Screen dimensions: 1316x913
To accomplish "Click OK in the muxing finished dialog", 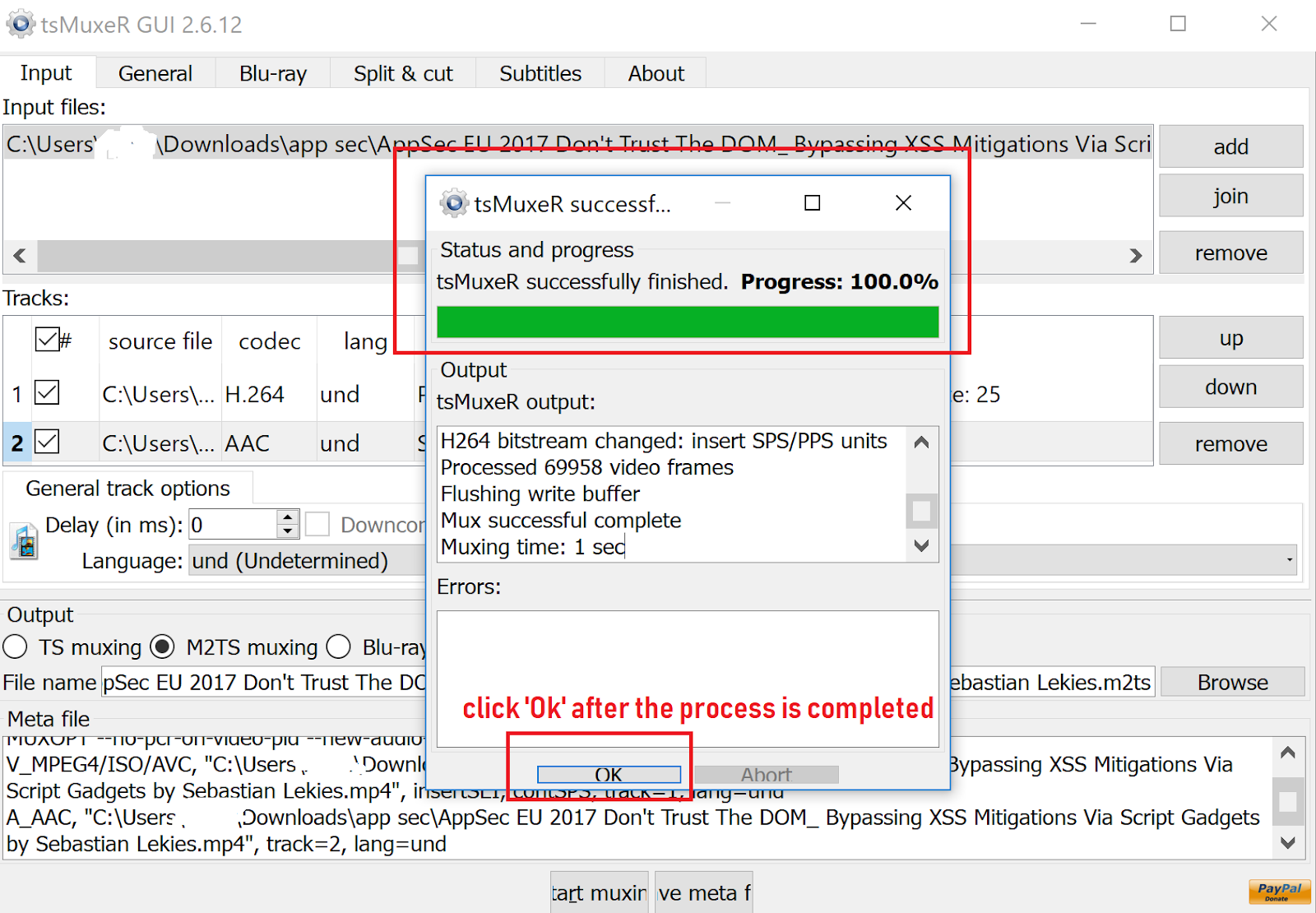I will pos(609,775).
